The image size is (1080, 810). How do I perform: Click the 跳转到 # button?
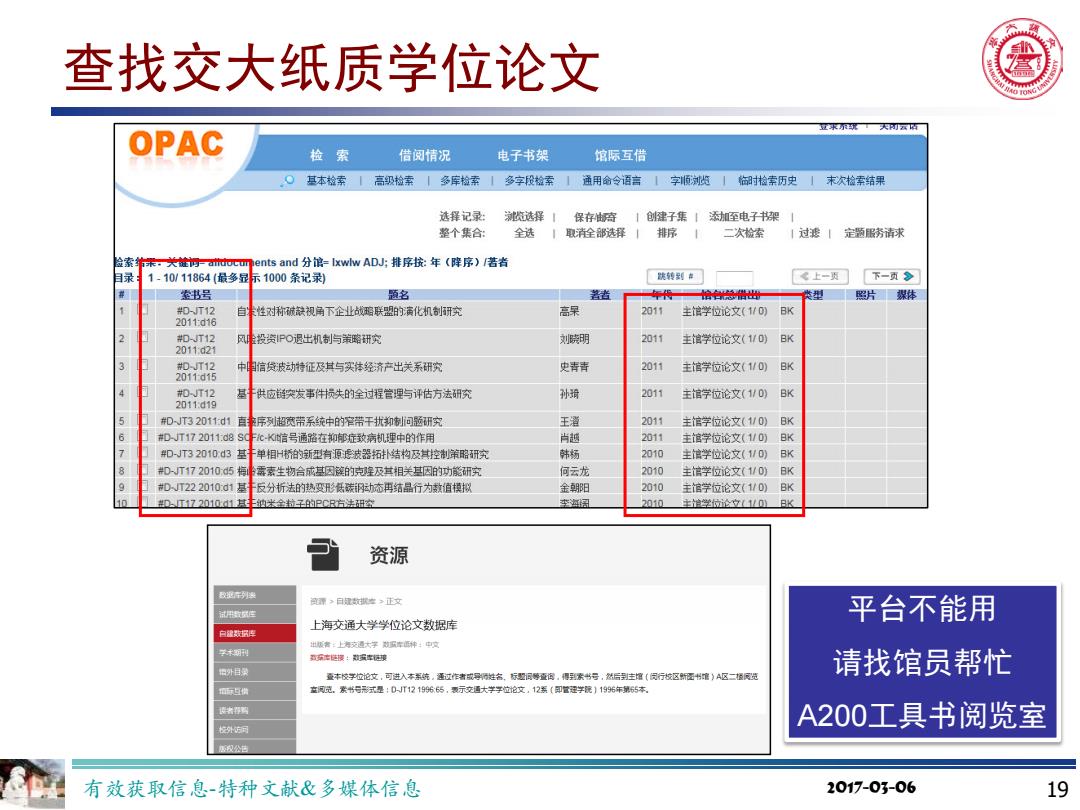[x=675, y=276]
